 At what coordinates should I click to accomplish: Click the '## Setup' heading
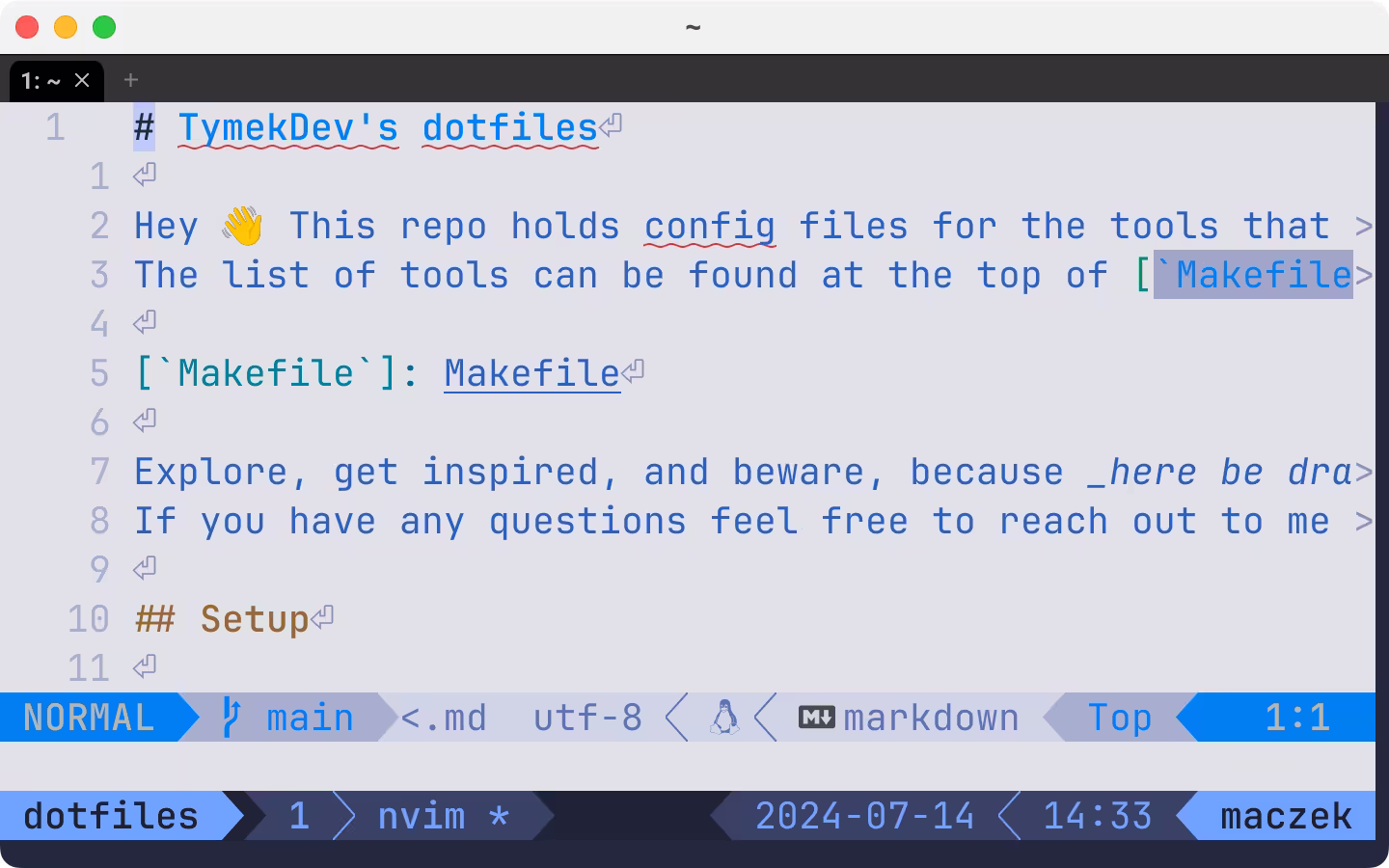pyautogui.click(x=222, y=619)
